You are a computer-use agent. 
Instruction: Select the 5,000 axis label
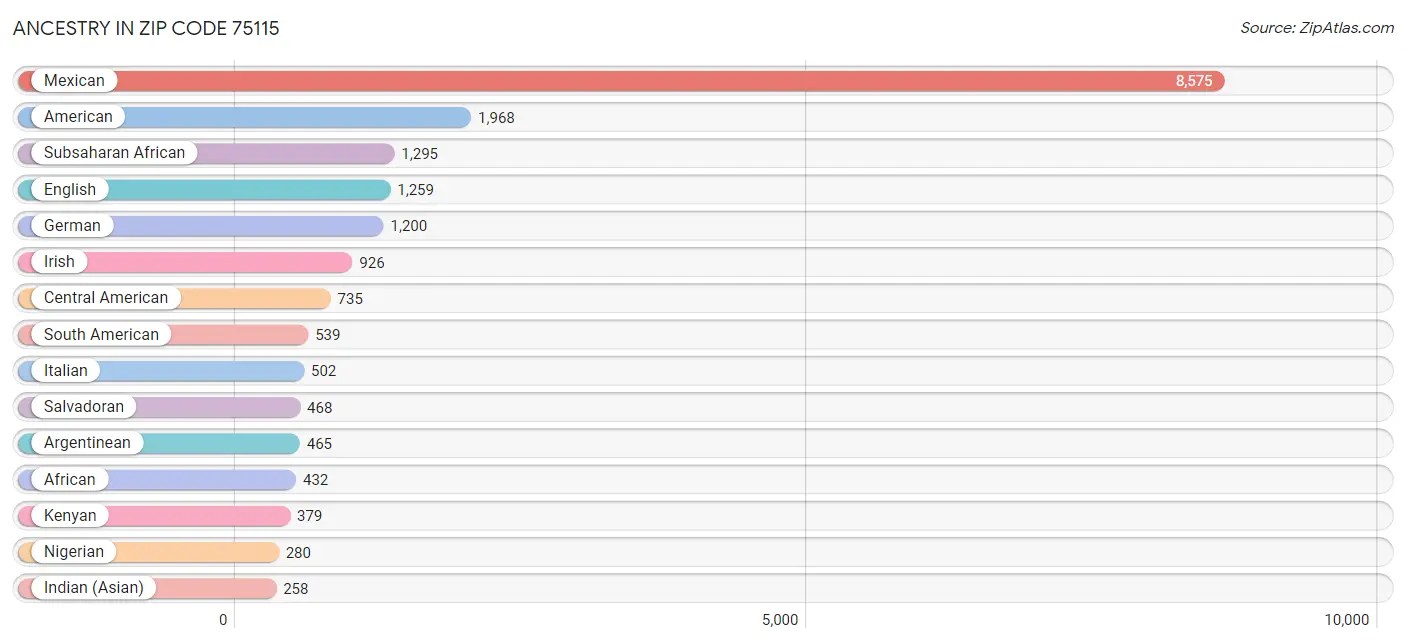point(779,619)
